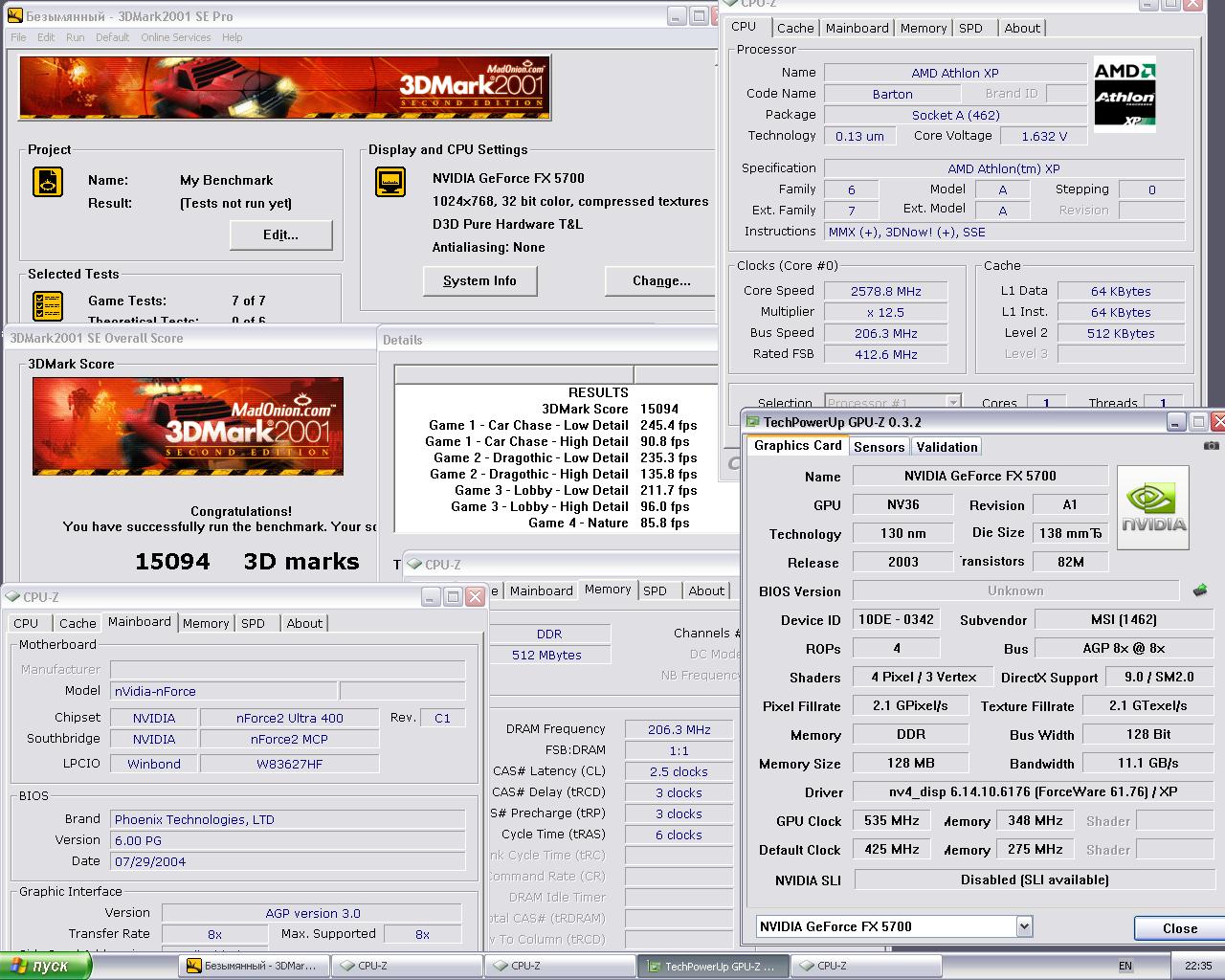Screen dimensions: 1225x980
Task: Select Mainboard tab in the CPU-Z Memory window
Action: click(x=542, y=590)
